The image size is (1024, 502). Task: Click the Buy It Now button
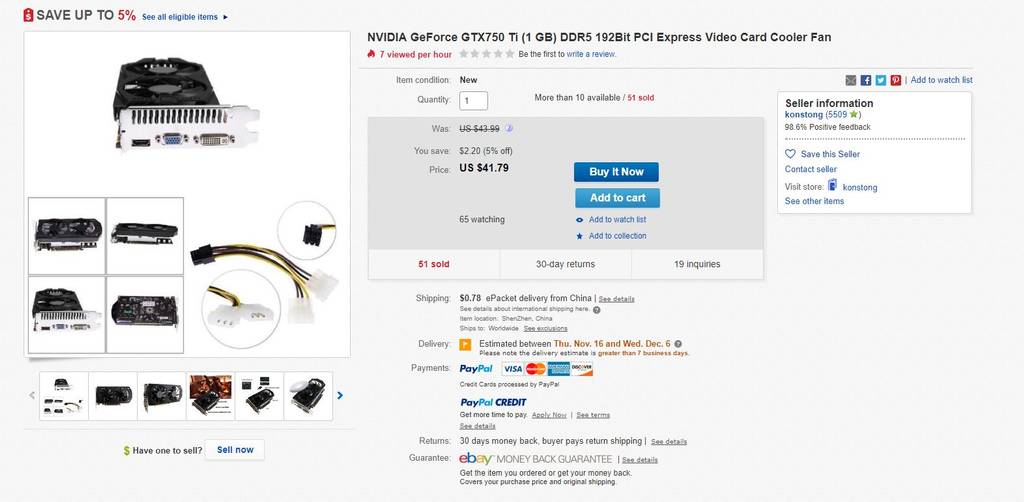tap(616, 172)
